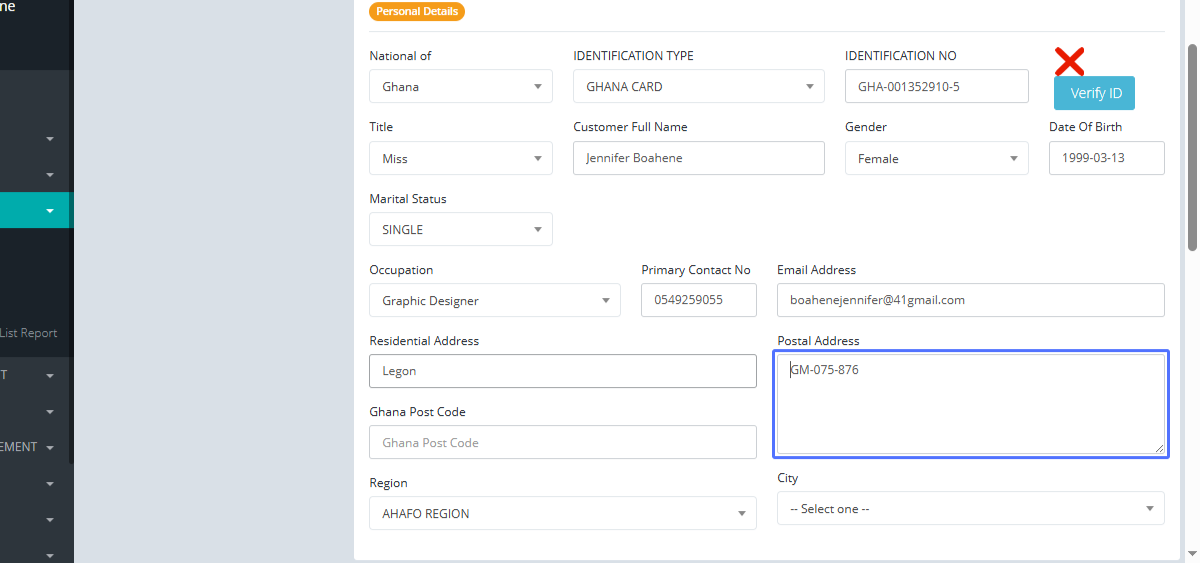Image resolution: width=1200 pixels, height=563 pixels.
Task: Open List Report in the sidebar
Action: [29, 333]
